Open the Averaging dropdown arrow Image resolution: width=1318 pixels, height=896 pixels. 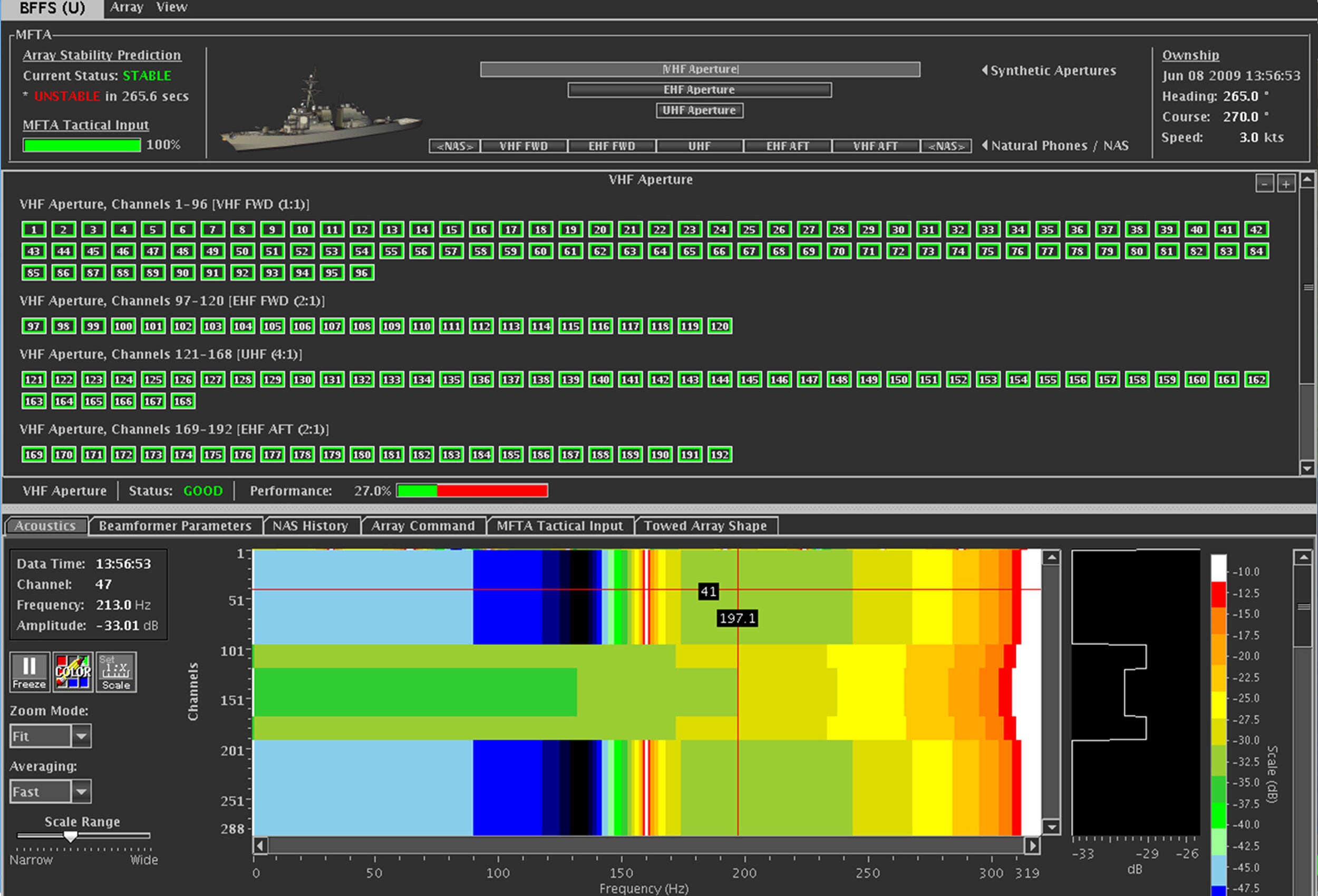[81, 791]
